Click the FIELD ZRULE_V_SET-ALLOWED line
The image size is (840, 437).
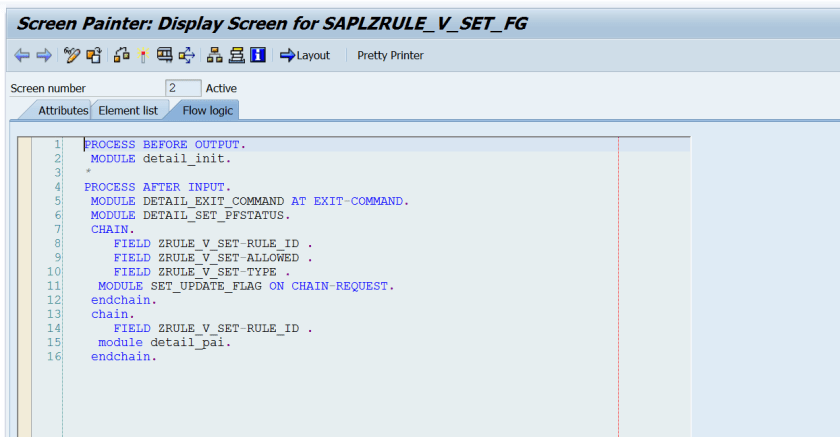coord(213,258)
